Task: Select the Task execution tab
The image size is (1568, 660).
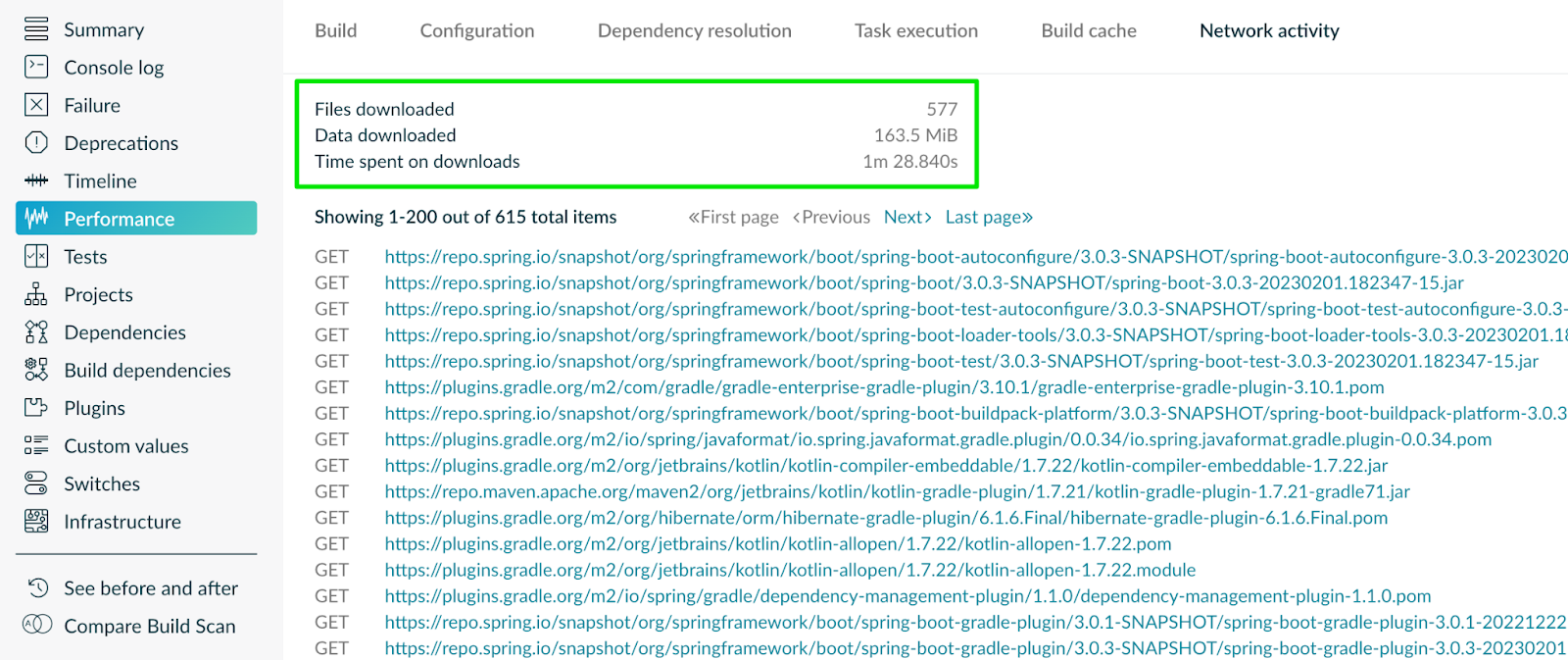Action: coord(915,30)
